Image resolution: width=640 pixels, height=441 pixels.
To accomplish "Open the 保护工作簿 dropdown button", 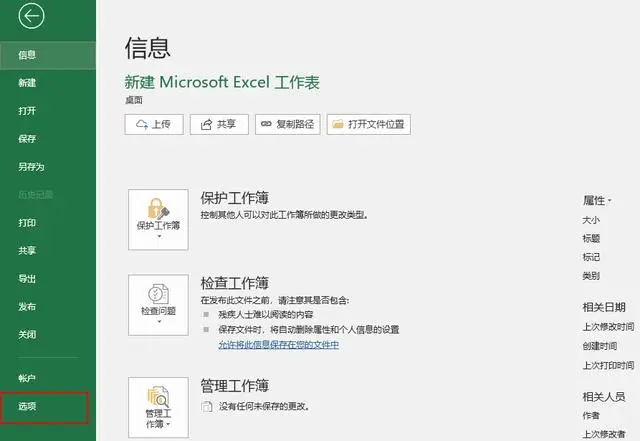I will (158, 220).
